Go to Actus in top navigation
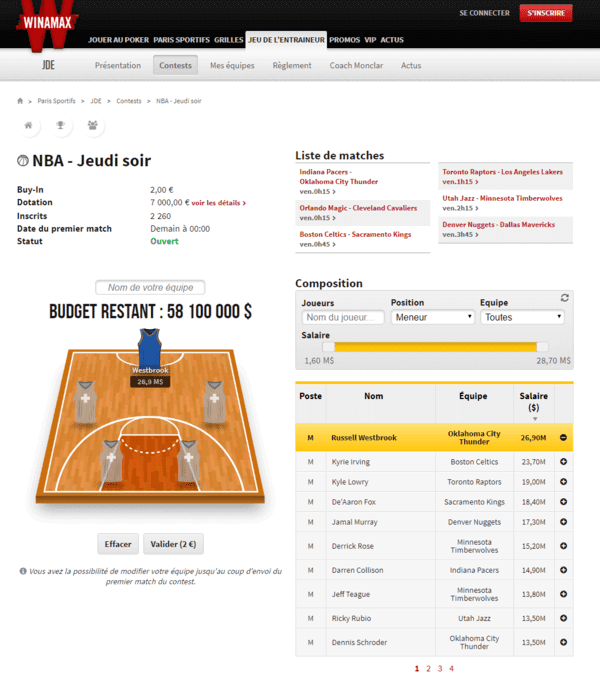600x684 pixels. point(392,40)
